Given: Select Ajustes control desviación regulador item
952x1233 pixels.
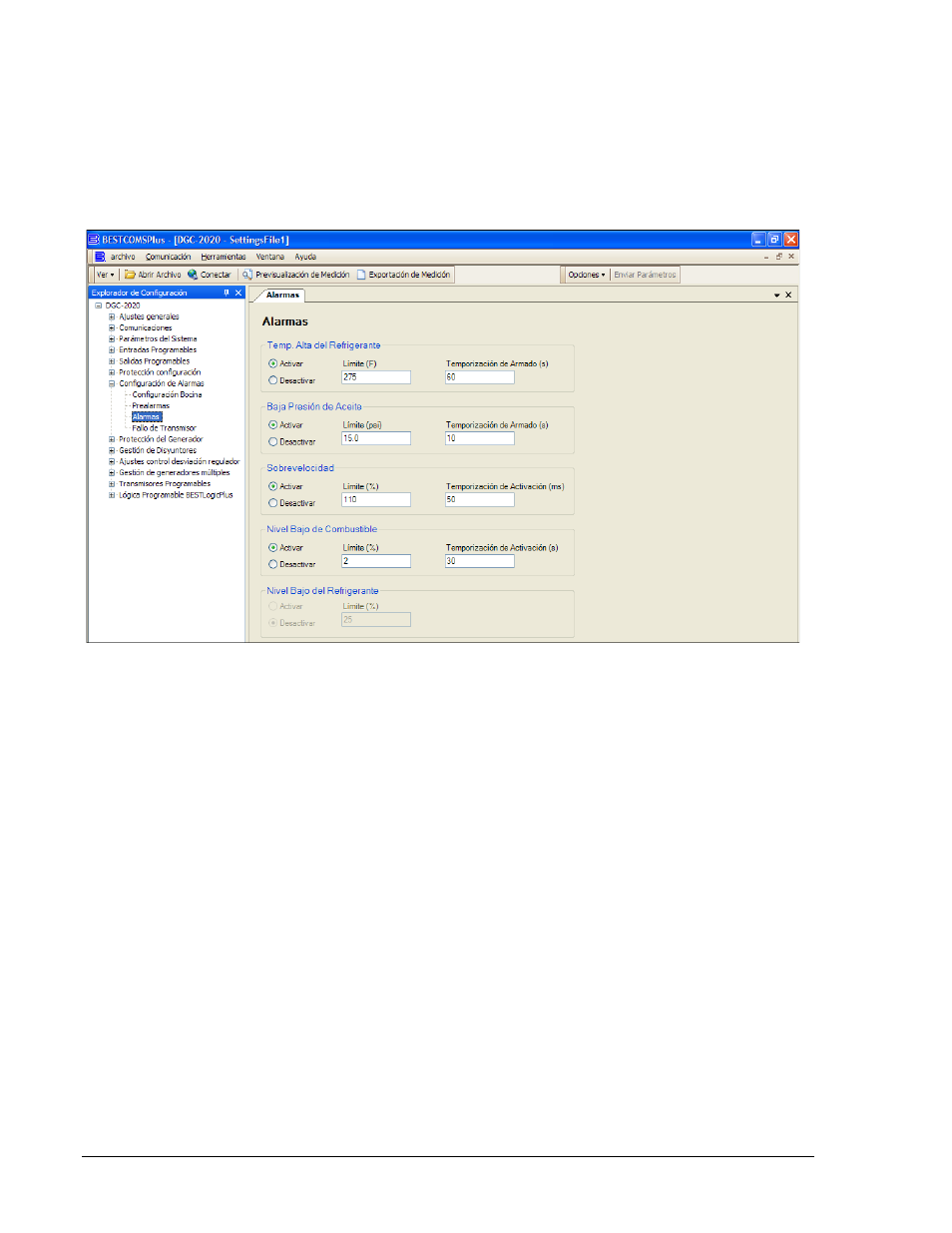Looking at the screenshot, I should pyautogui.click(x=180, y=461).
